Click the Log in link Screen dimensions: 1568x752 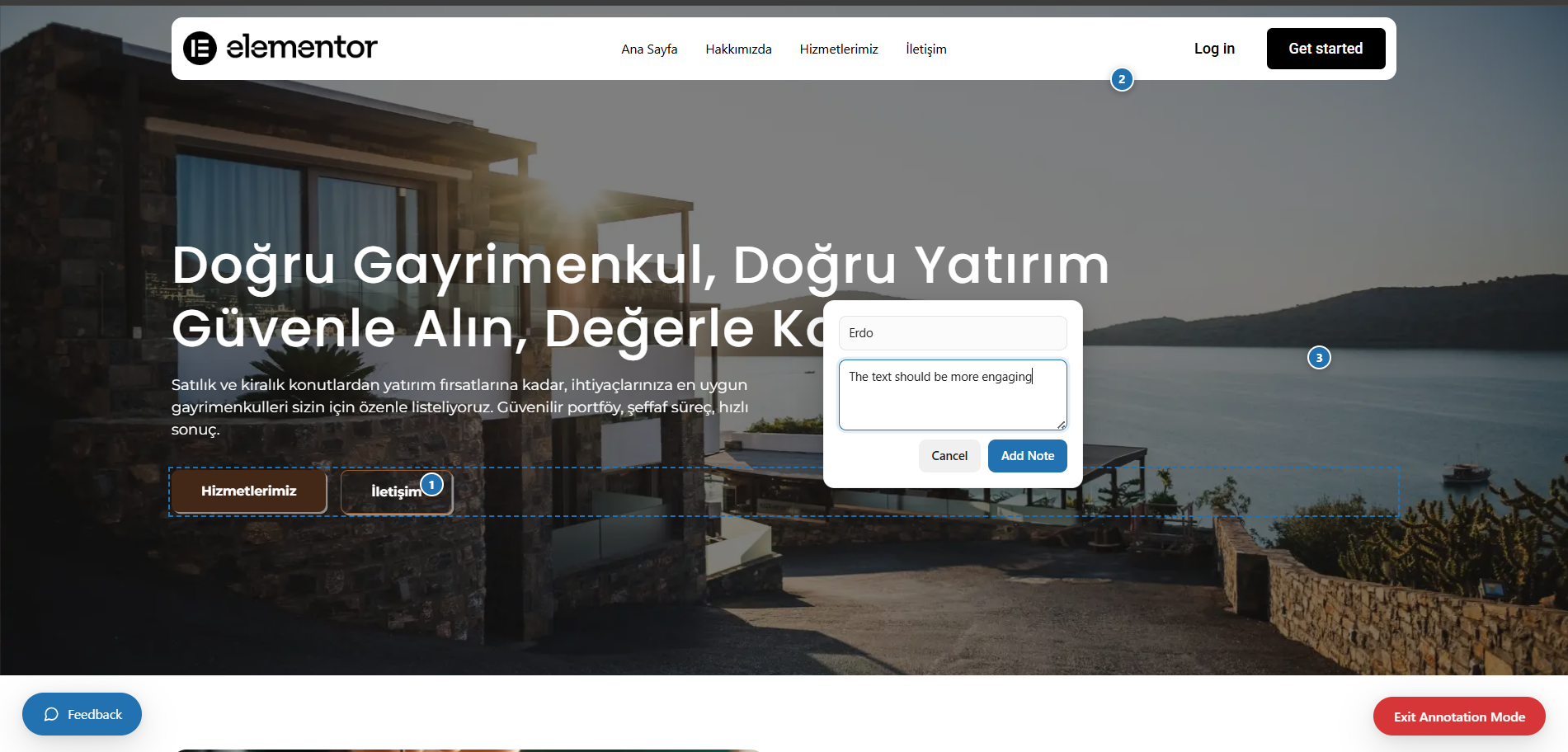[1214, 49]
